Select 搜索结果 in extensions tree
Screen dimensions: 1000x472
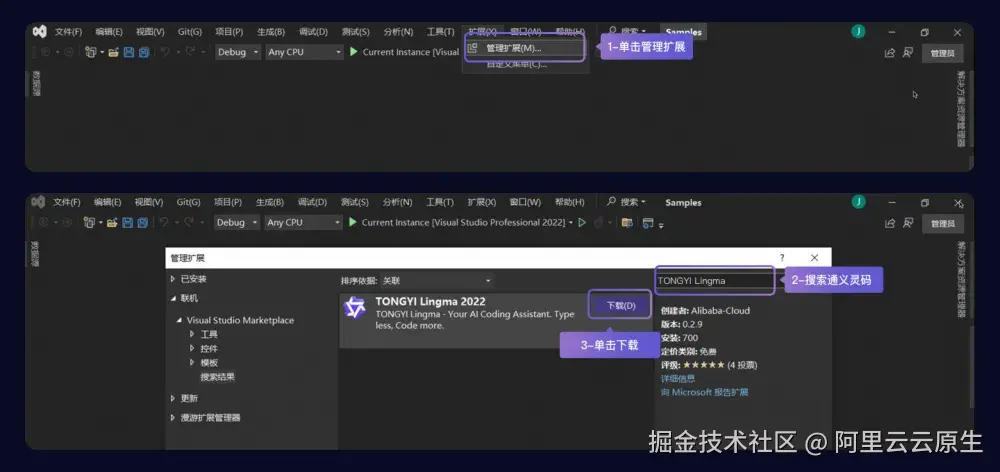(x=217, y=377)
